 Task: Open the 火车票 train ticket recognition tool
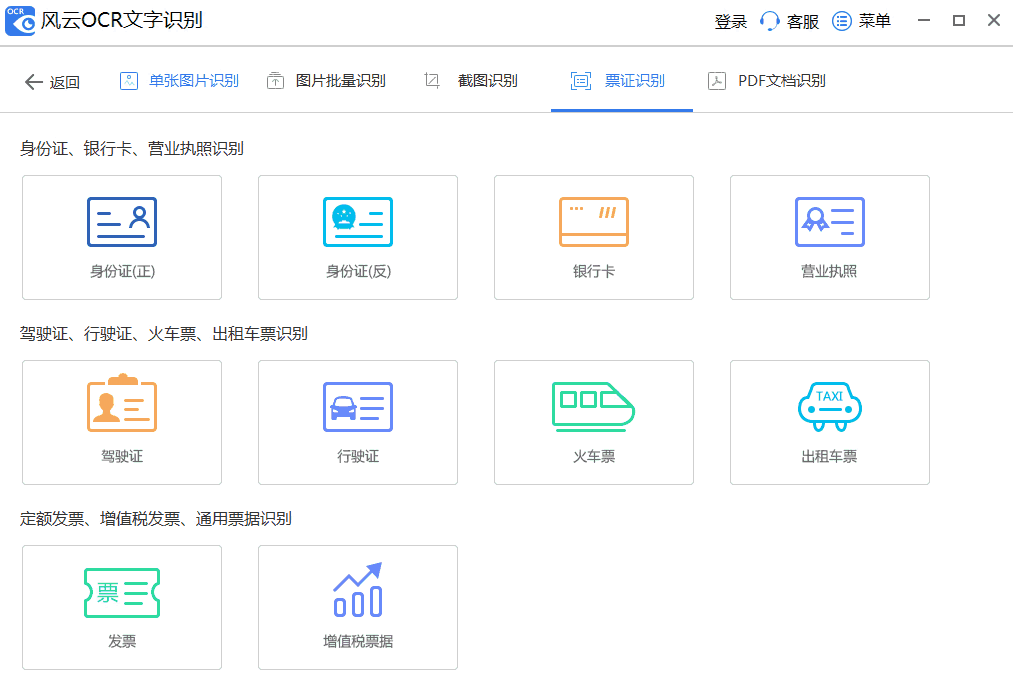click(x=593, y=422)
